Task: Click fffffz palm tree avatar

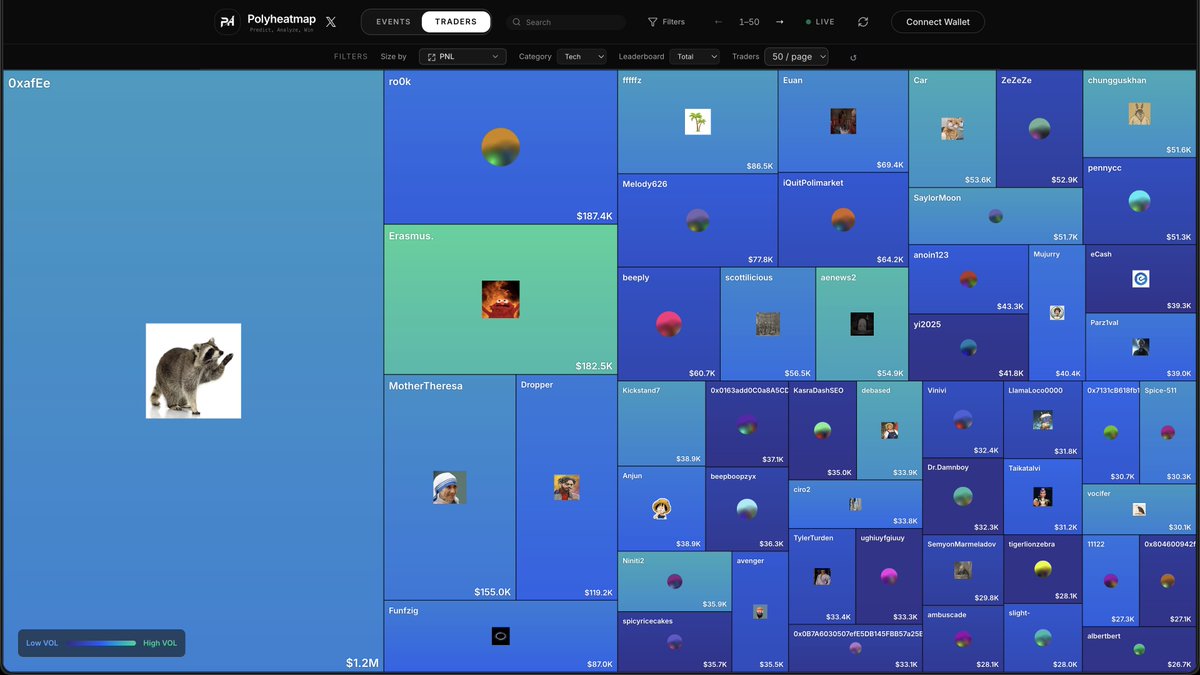Action: [697, 122]
